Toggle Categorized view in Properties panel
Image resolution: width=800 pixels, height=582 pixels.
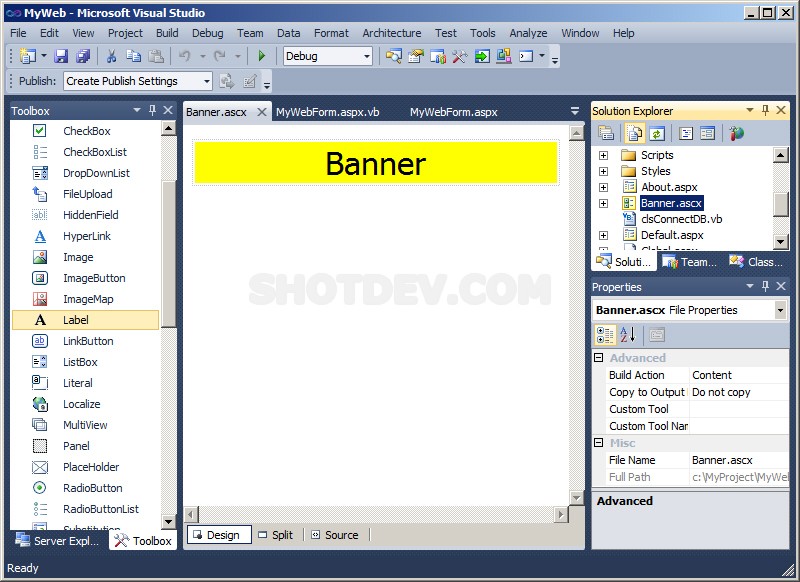point(605,335)
